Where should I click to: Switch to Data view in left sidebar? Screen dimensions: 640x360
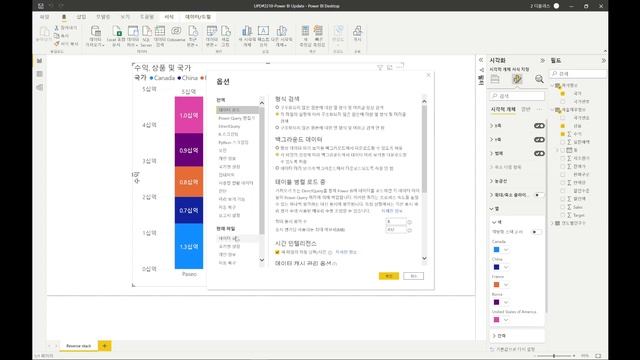coord(40,74)
